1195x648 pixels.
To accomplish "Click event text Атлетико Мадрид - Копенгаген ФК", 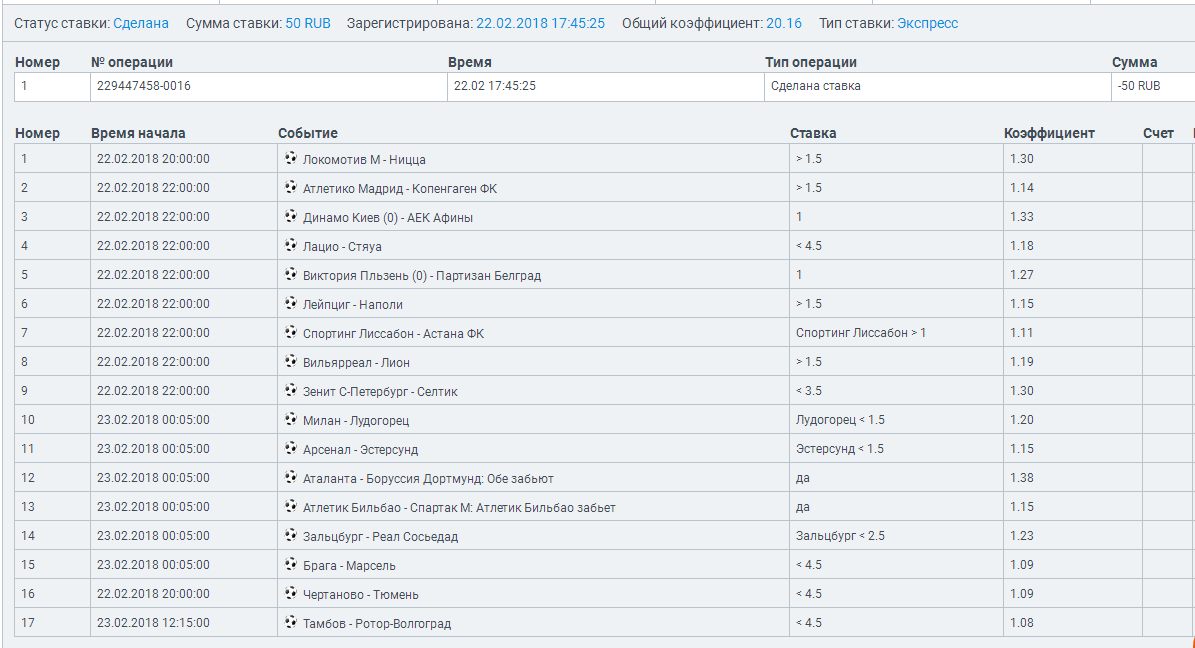I will (x=400, y=189).
